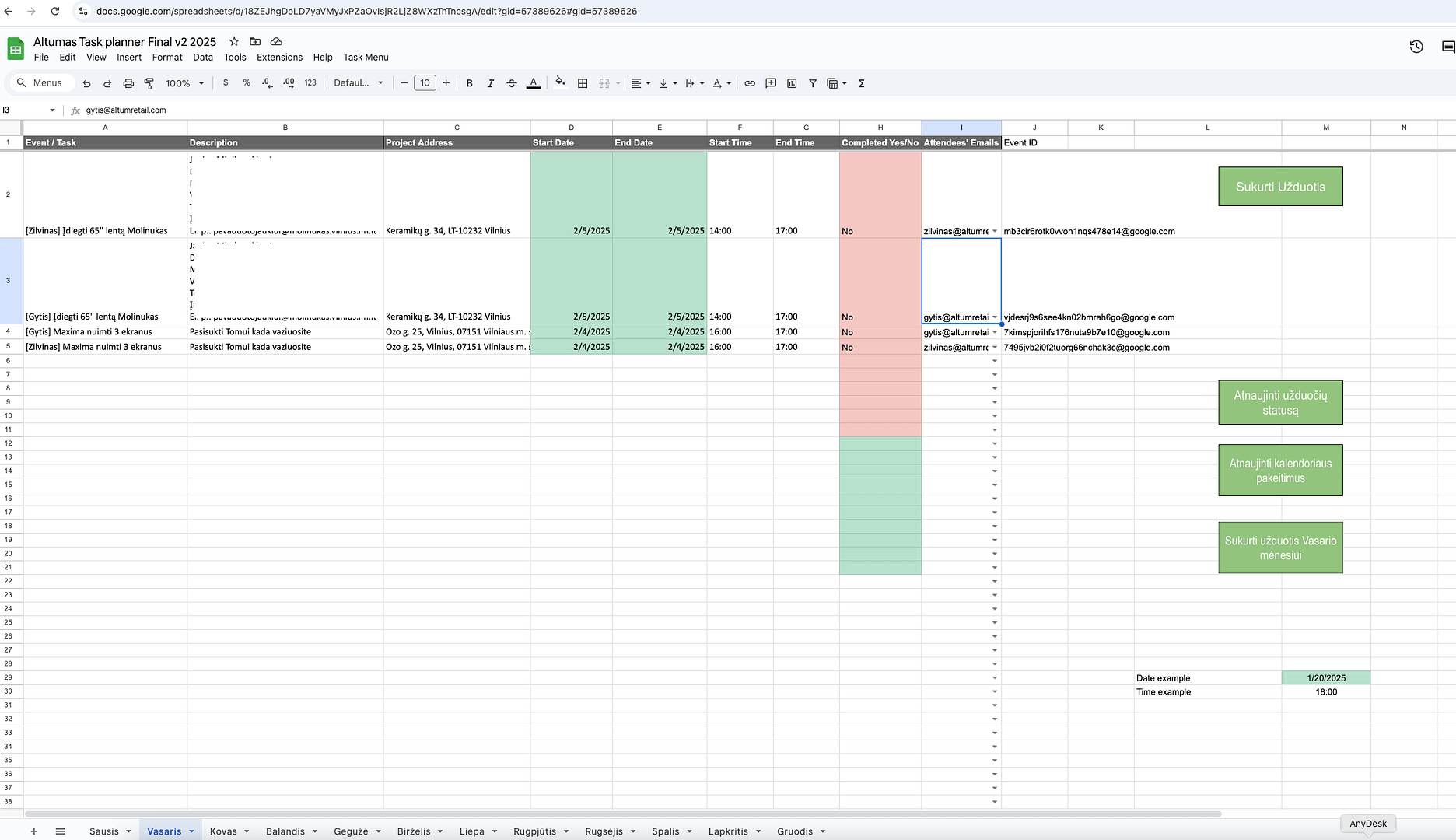1456x840 pixels.
Task: Insert a link
Action: 749,83
